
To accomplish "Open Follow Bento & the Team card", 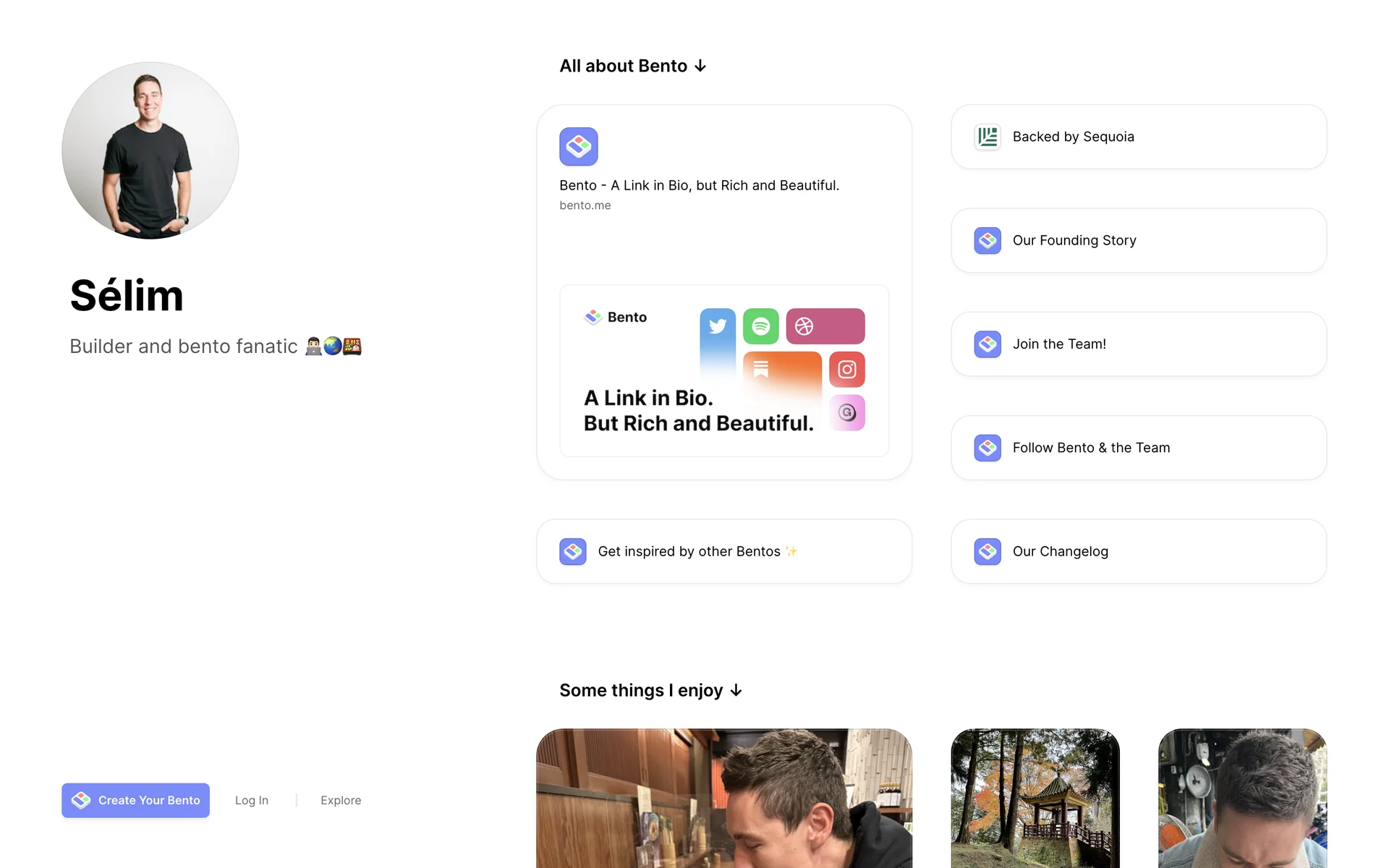I will pos(1139,448).
